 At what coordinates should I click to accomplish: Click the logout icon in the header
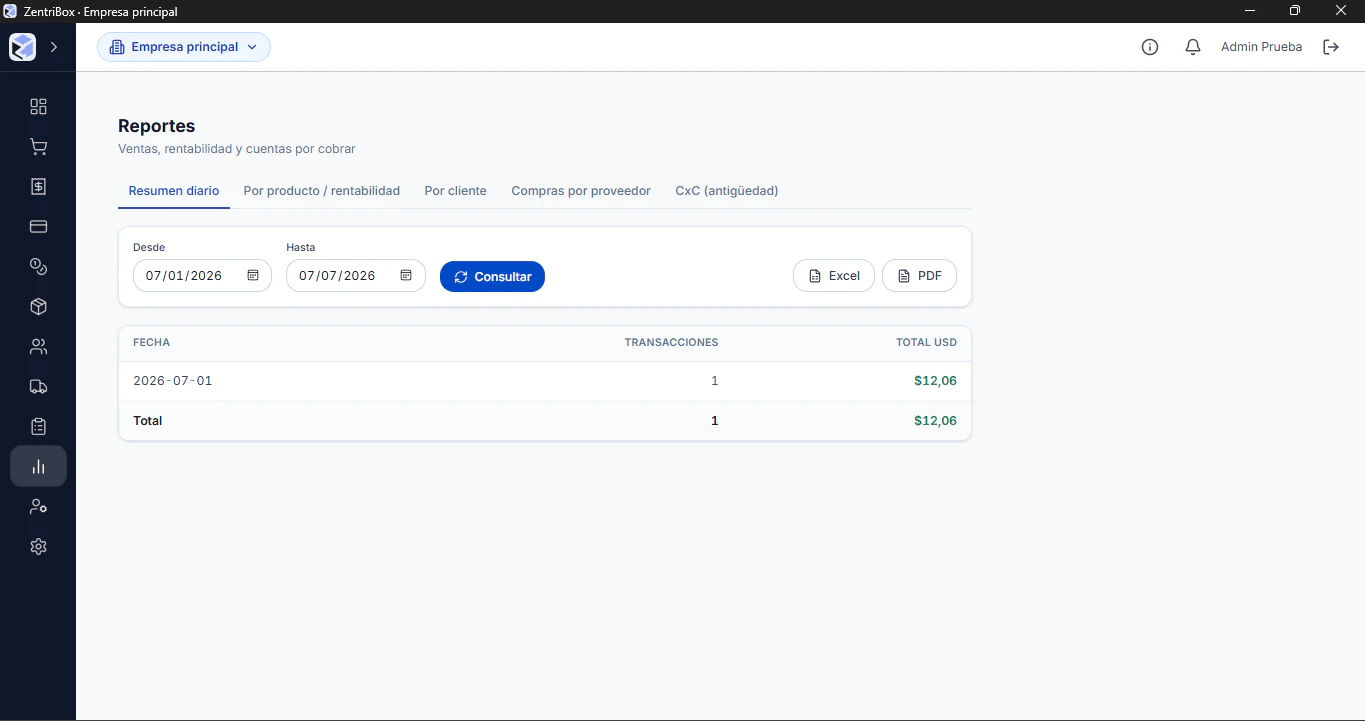tap(1331, 47)
